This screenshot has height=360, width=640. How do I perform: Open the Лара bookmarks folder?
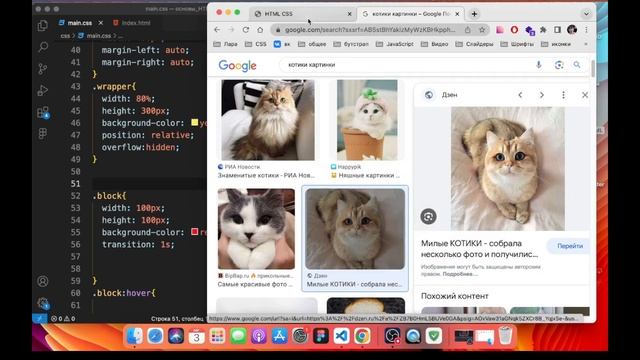click(x=226, y=44)
